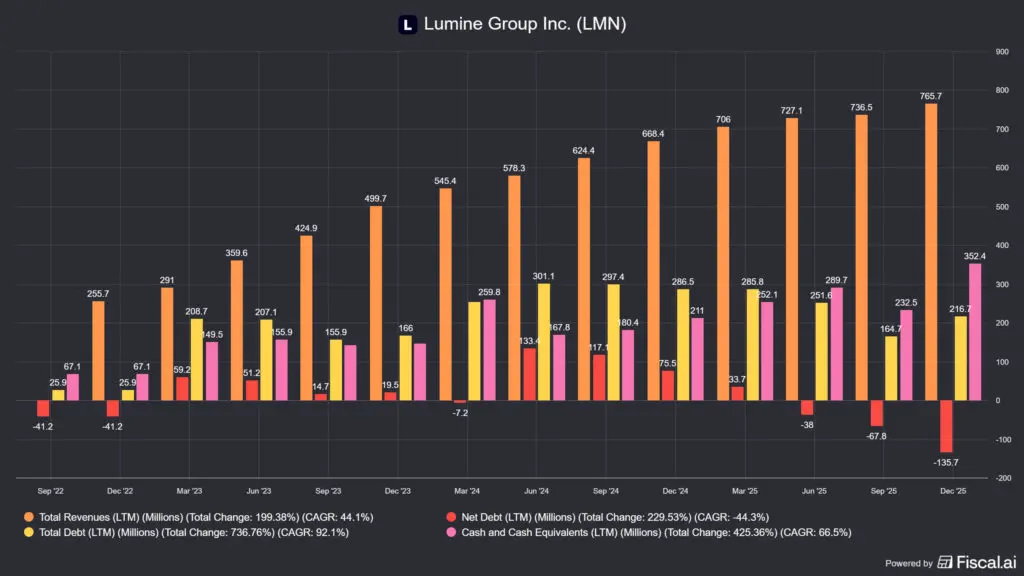The width and height of the screenshot is (1024, 576).
Task: Click the Mar '23 total debt bar labeled 208.7
Action: (x=197, y=360)
